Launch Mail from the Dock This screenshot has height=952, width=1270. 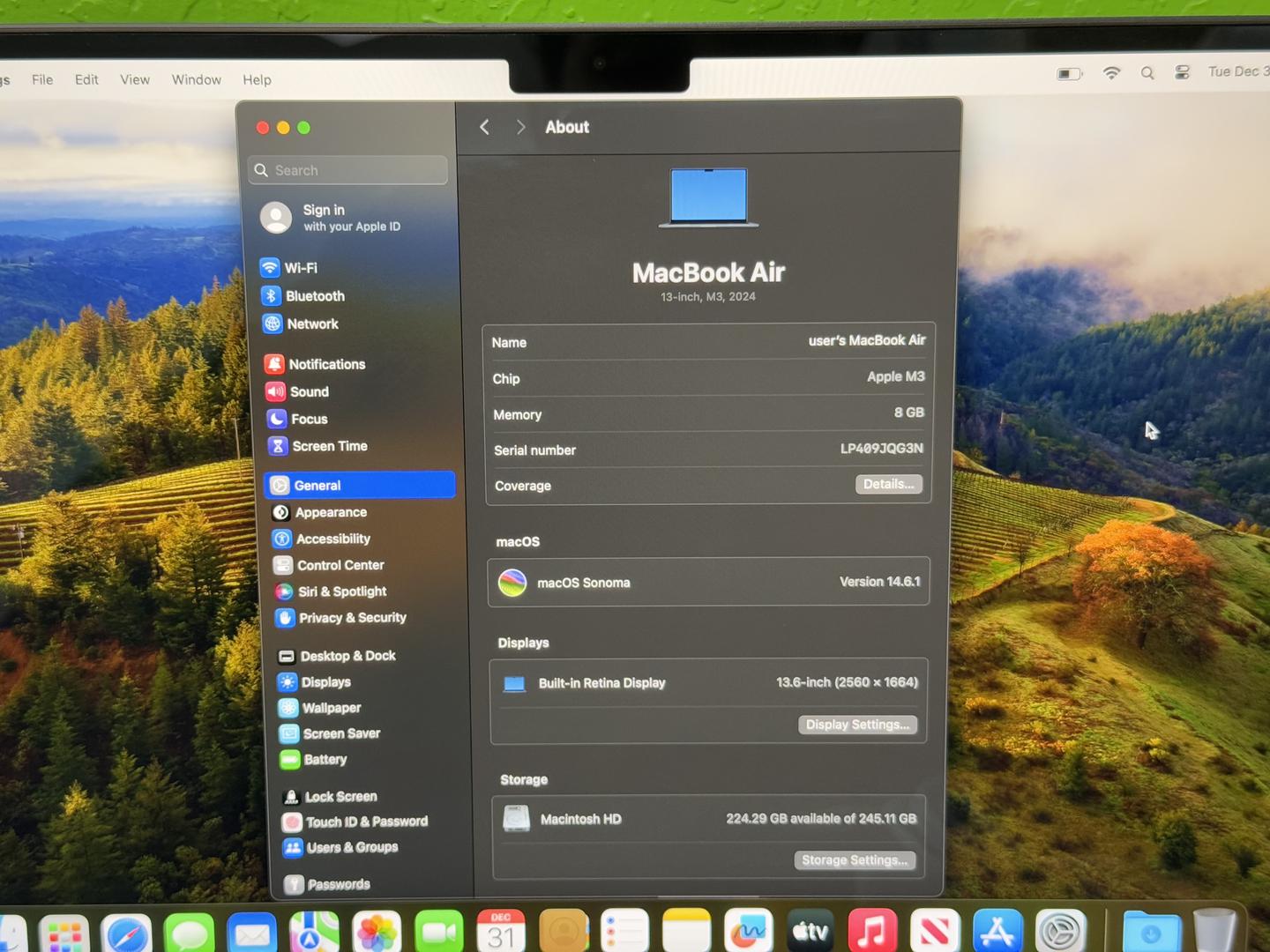[252, 933]
